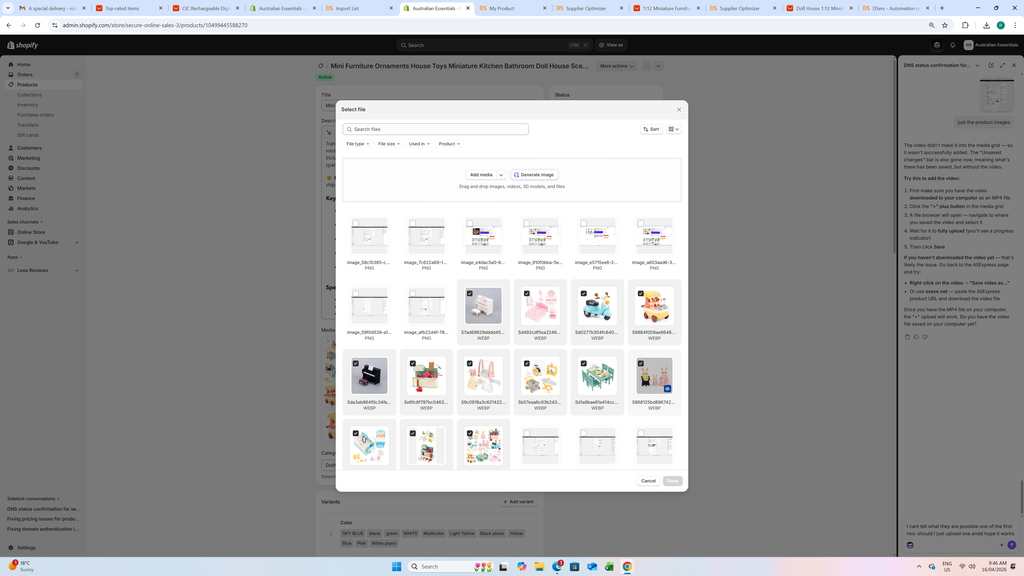Open Markets in the sidebar
This screenshot has width=1024, height=576.
(x=26, y=188)
